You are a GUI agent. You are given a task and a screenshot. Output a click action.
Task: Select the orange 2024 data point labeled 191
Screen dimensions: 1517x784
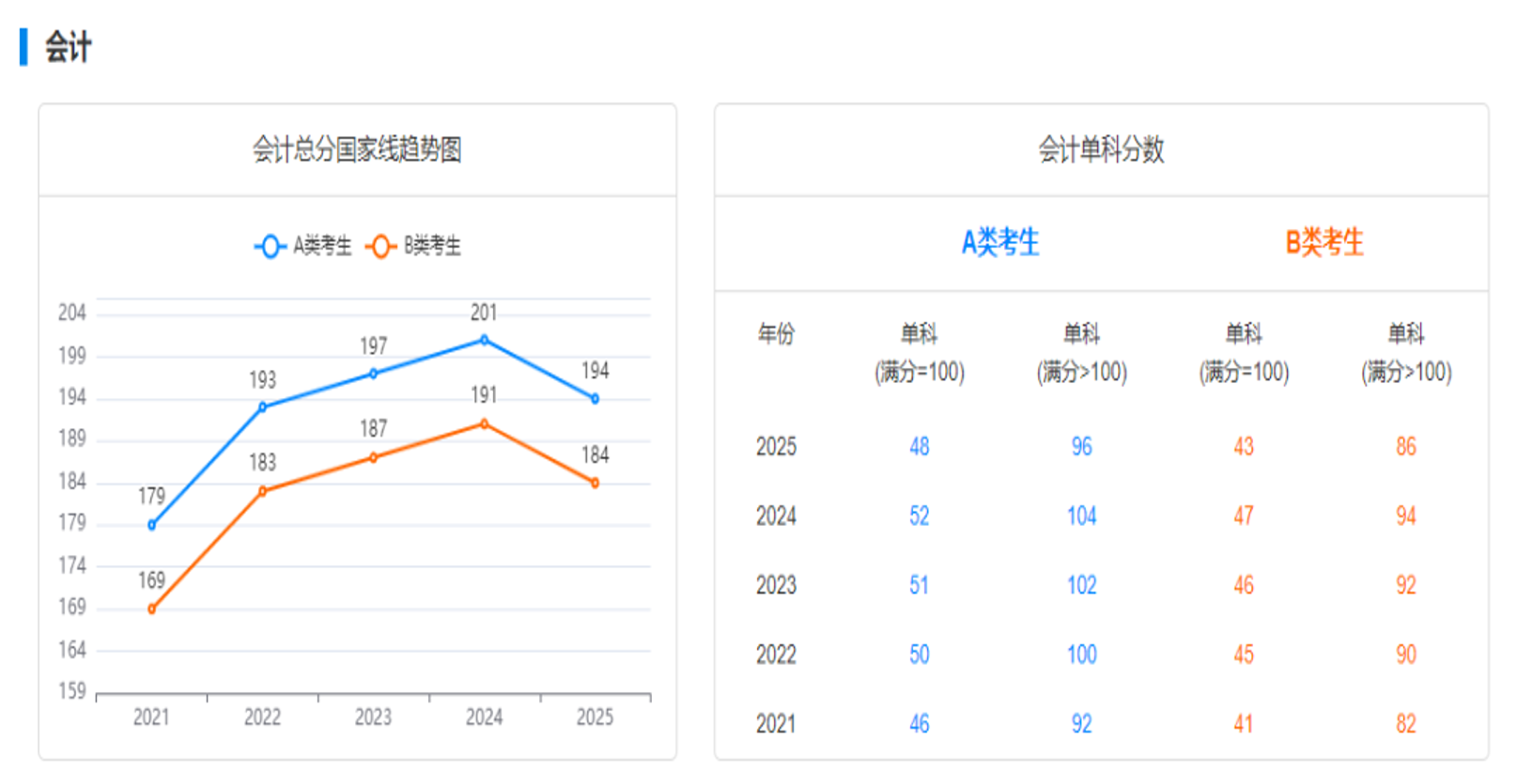[x=484, y=424]
